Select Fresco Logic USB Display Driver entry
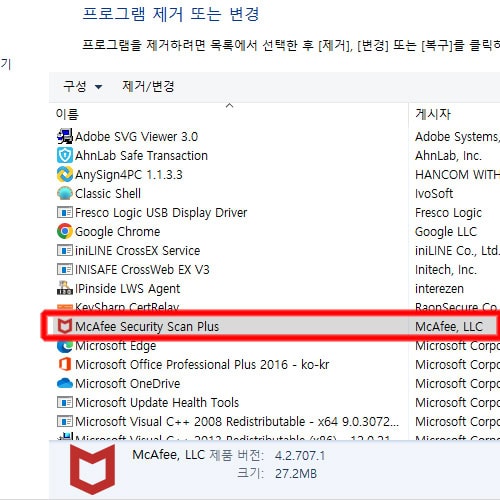500x500 pixels. [161, 213]
